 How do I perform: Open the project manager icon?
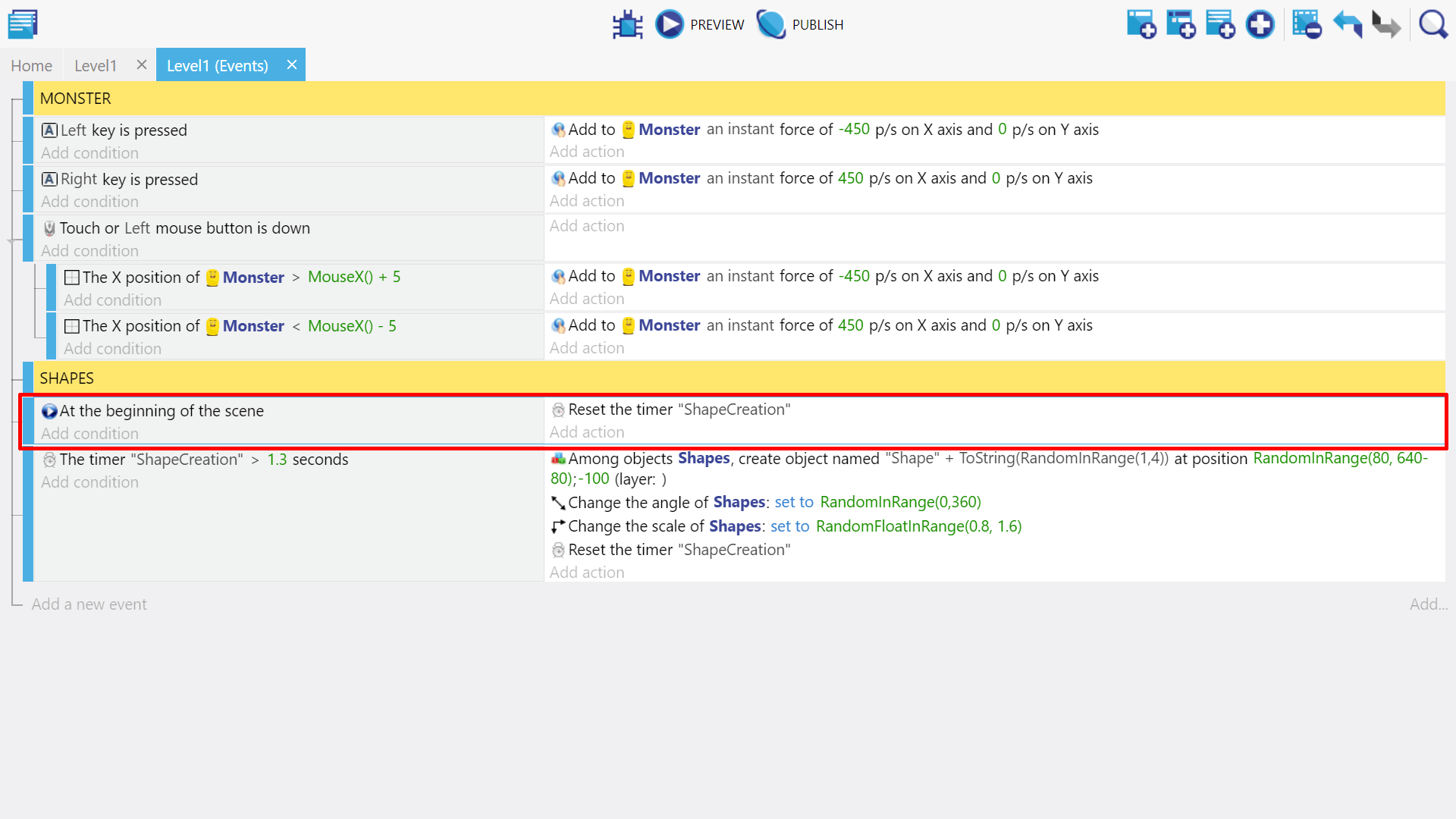pyautogui.click(x=23, y=24)
